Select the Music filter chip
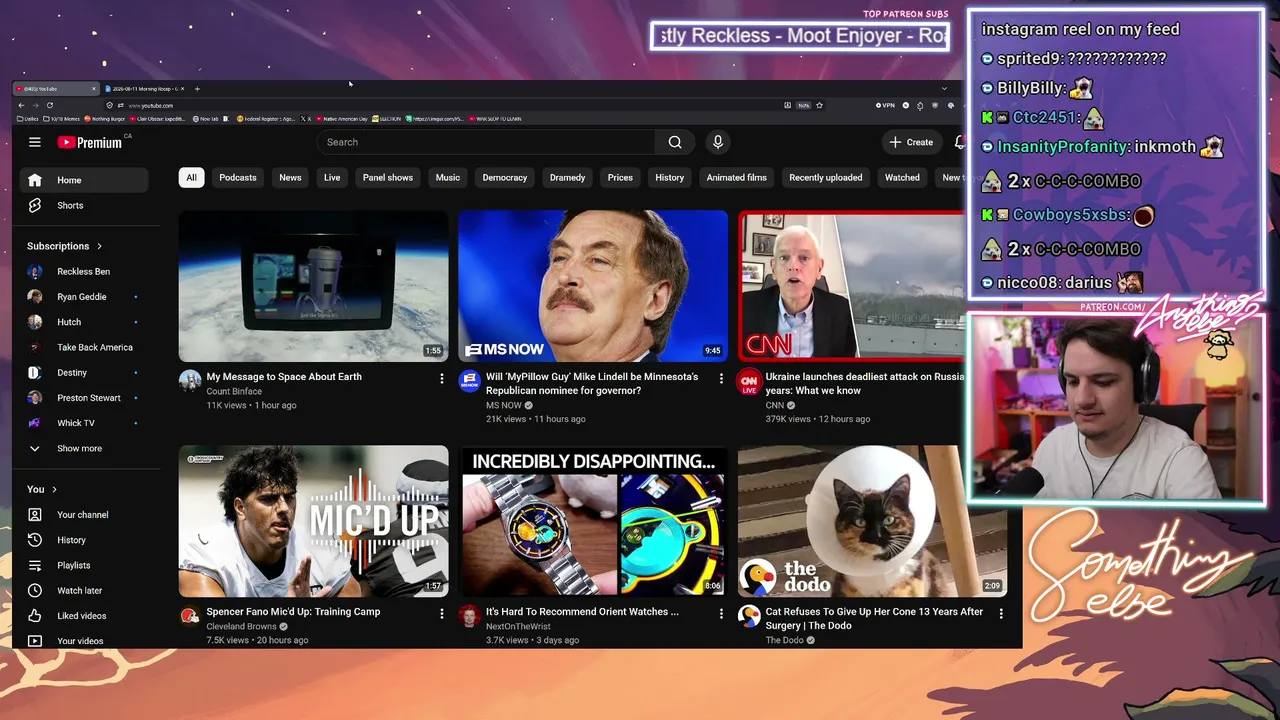The image size is (1280, 720). tap(448, 178)
